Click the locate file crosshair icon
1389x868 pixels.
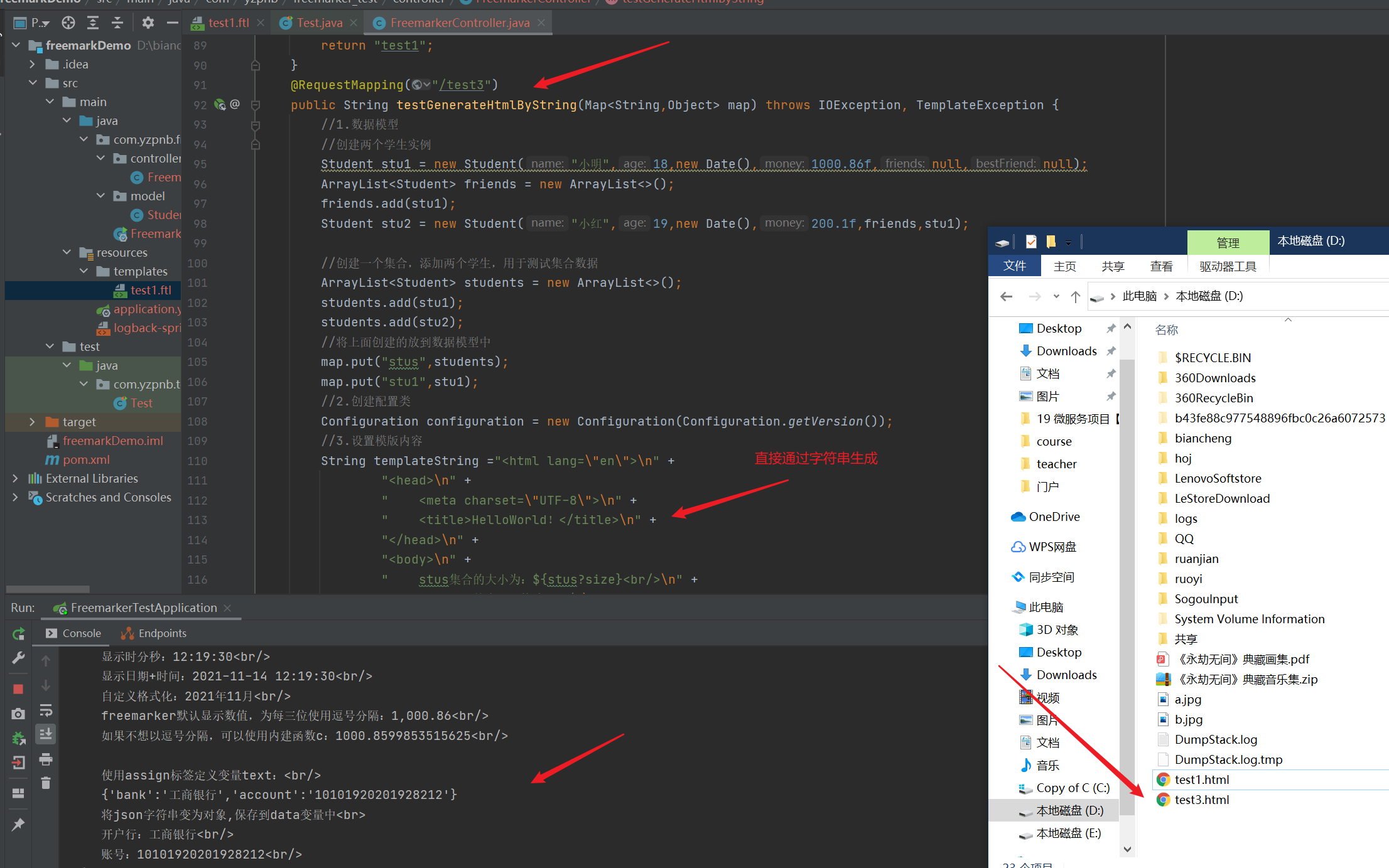(68, 23)
